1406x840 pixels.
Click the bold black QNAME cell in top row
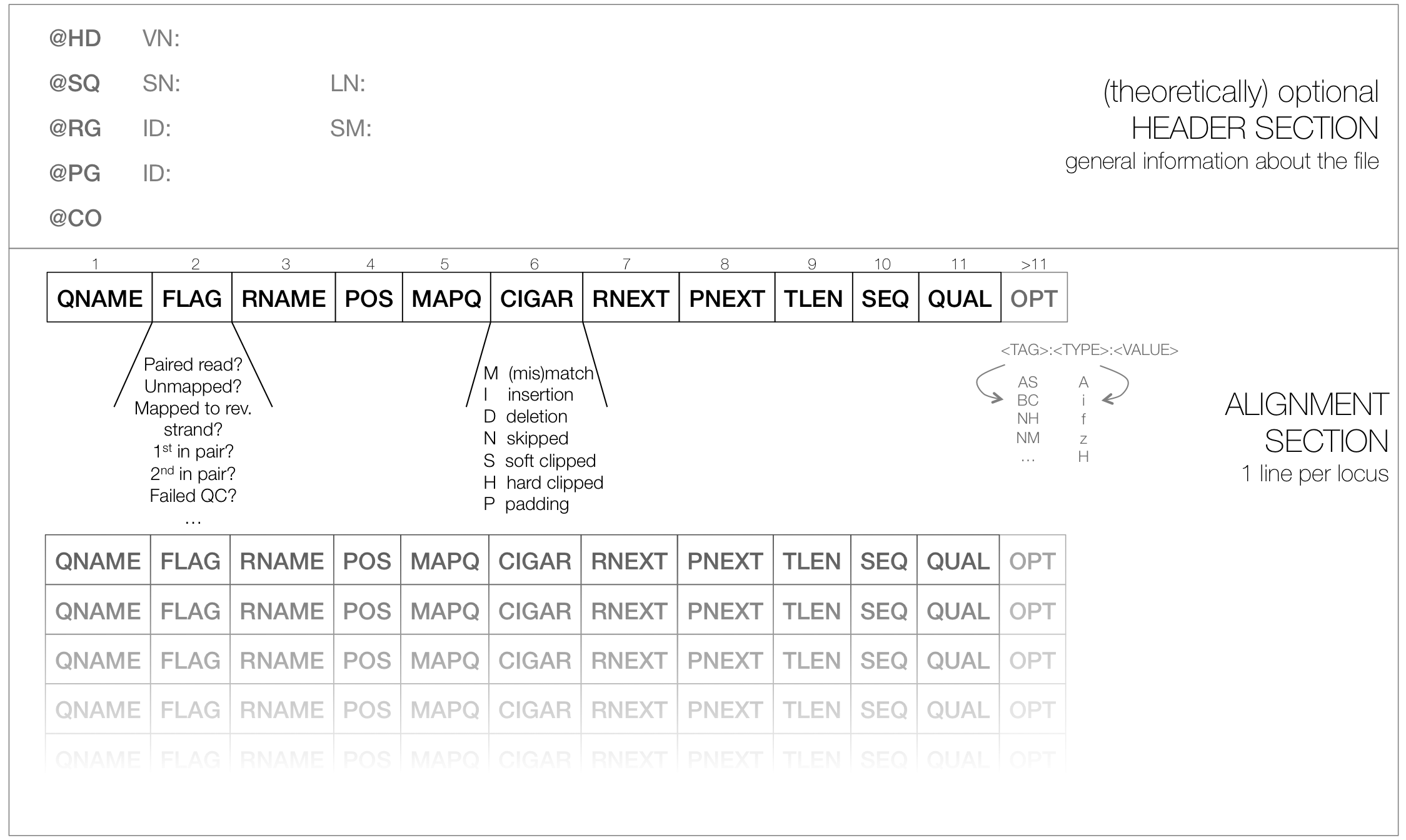(99, 299)
